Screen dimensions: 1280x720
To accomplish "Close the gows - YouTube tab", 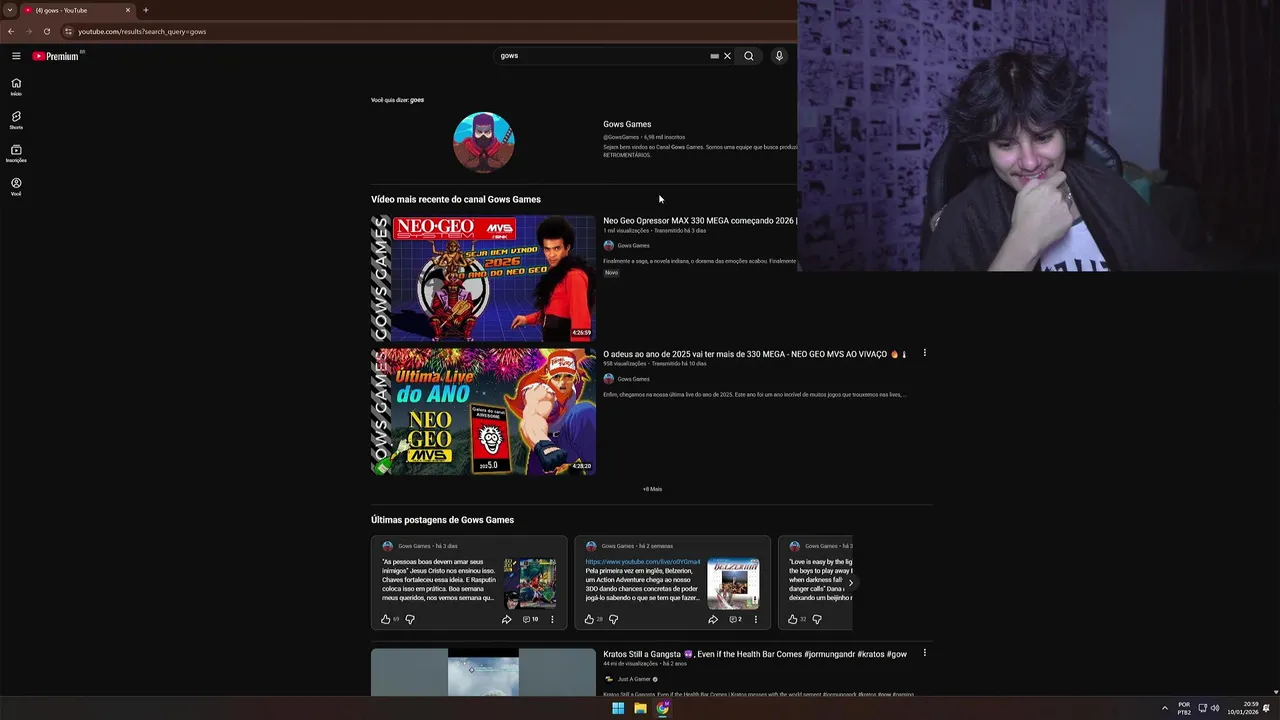I will [x=128, y=10].
